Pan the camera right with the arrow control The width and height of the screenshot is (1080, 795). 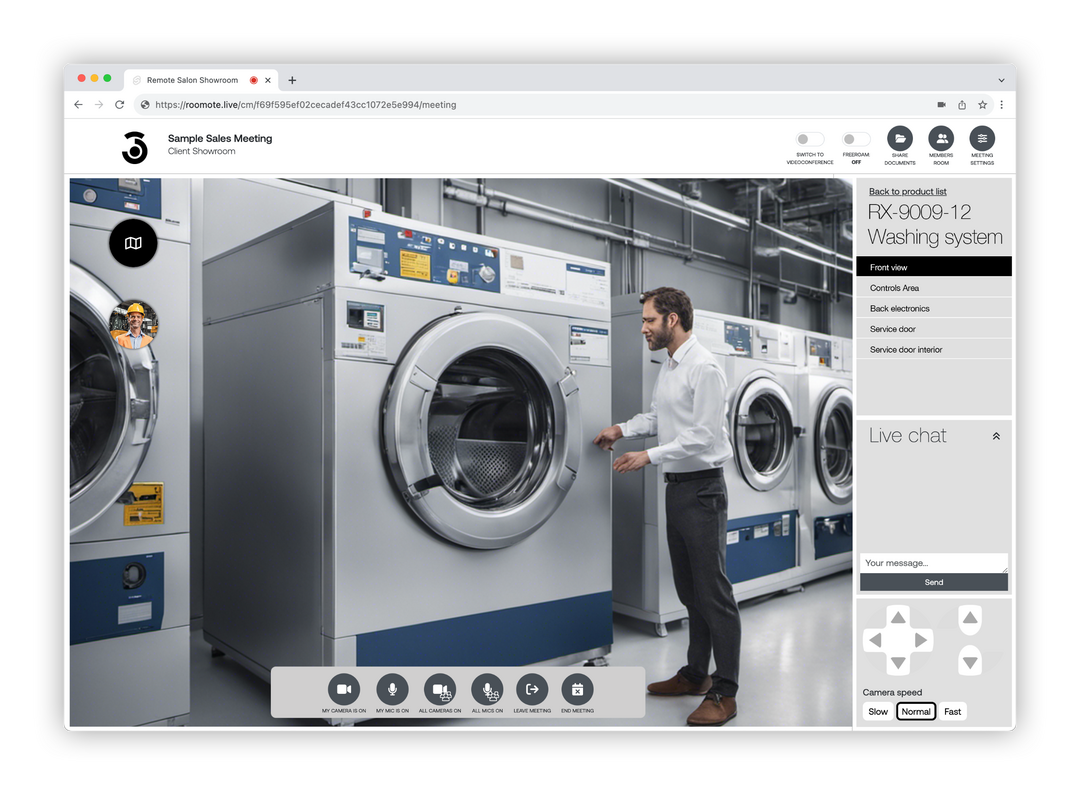pyautogui.click(x=922, y=639)
